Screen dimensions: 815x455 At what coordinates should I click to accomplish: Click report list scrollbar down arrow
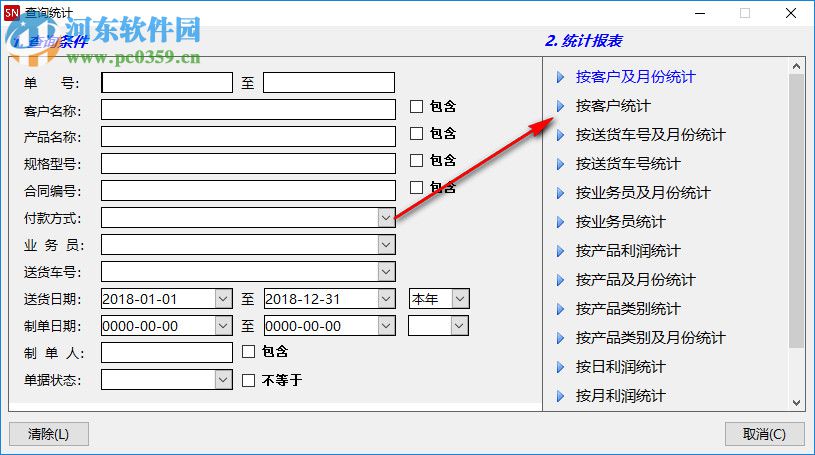[x=796, y=402]
